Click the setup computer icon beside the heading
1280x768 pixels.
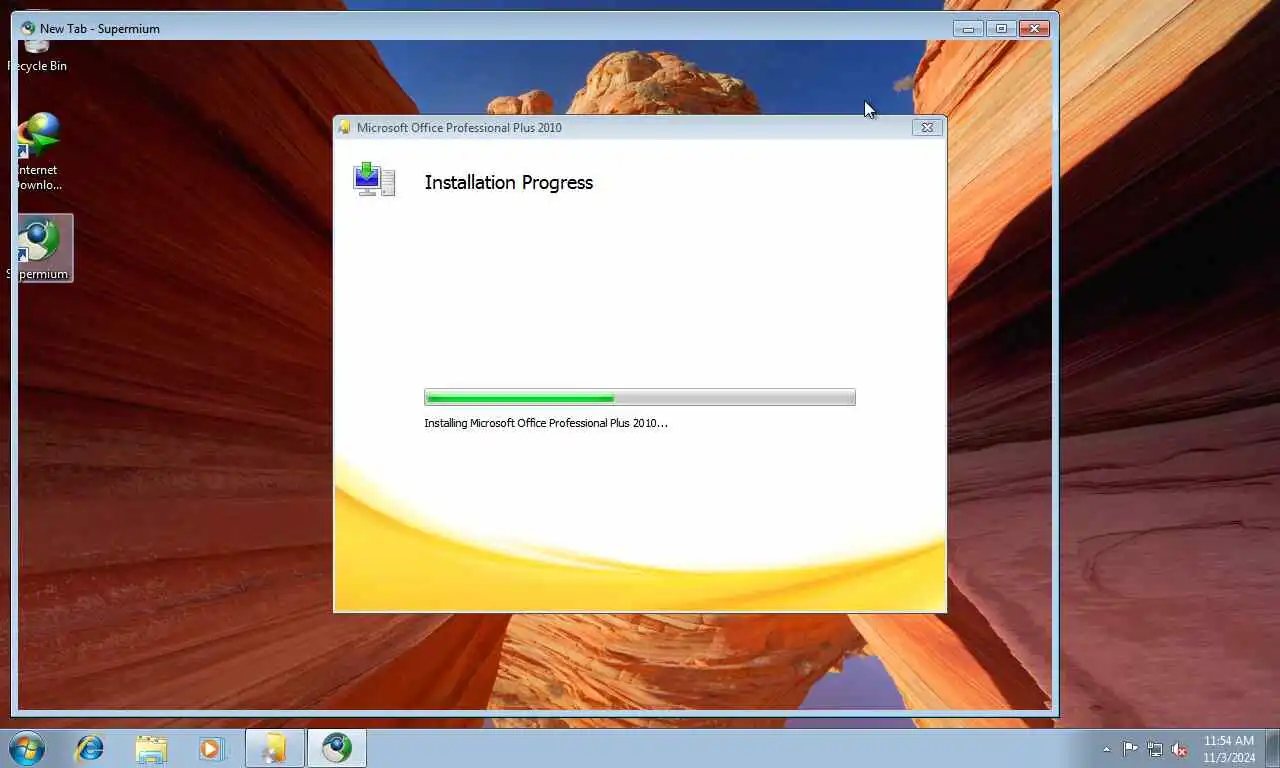point(374,180)
